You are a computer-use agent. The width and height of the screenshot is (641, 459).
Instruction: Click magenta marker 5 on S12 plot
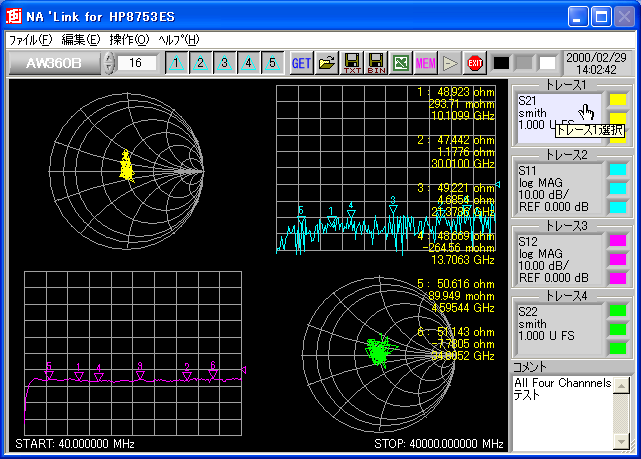pyautogui.click(x=49, y=372)
